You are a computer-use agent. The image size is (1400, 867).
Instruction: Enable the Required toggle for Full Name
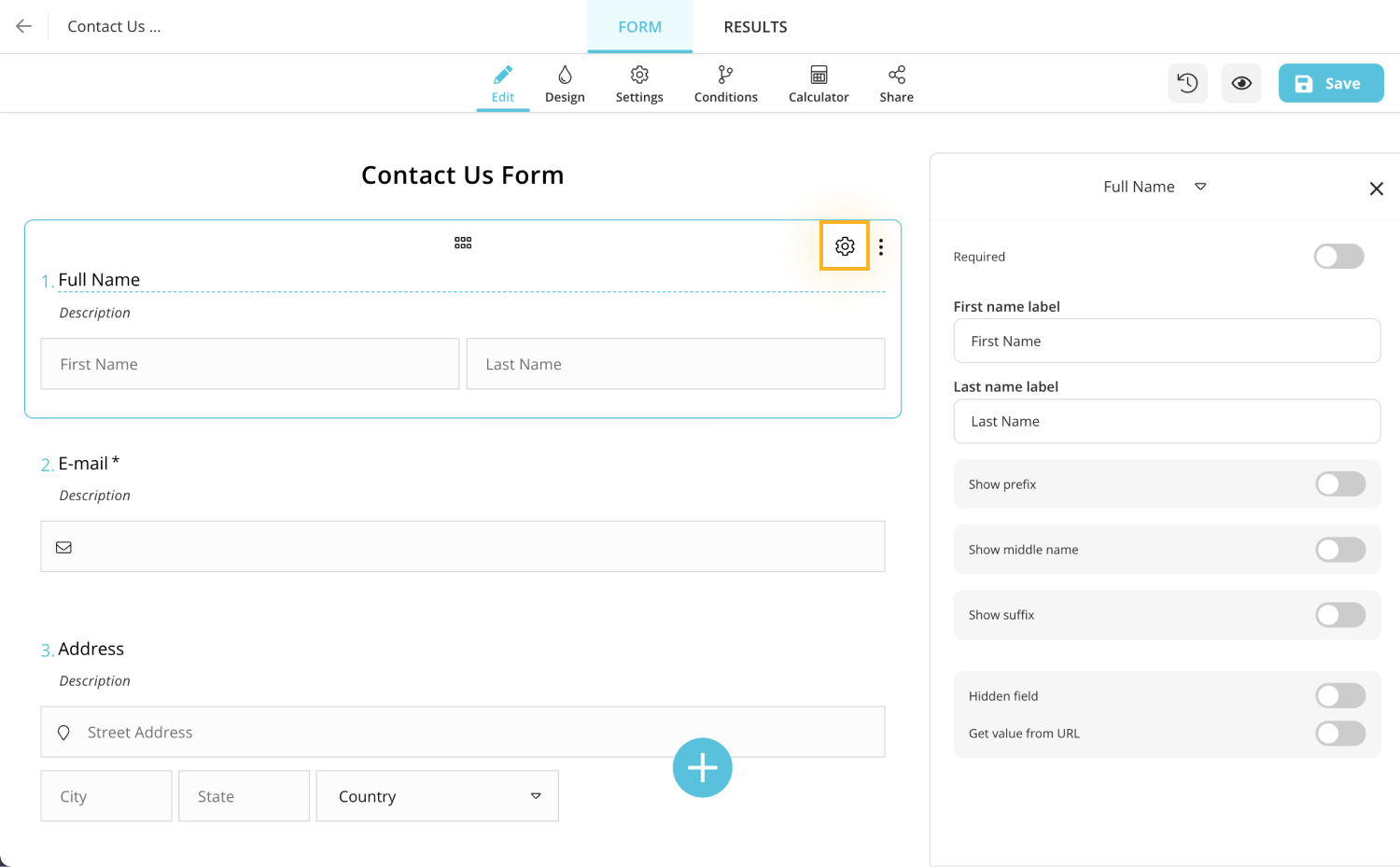1339,256
